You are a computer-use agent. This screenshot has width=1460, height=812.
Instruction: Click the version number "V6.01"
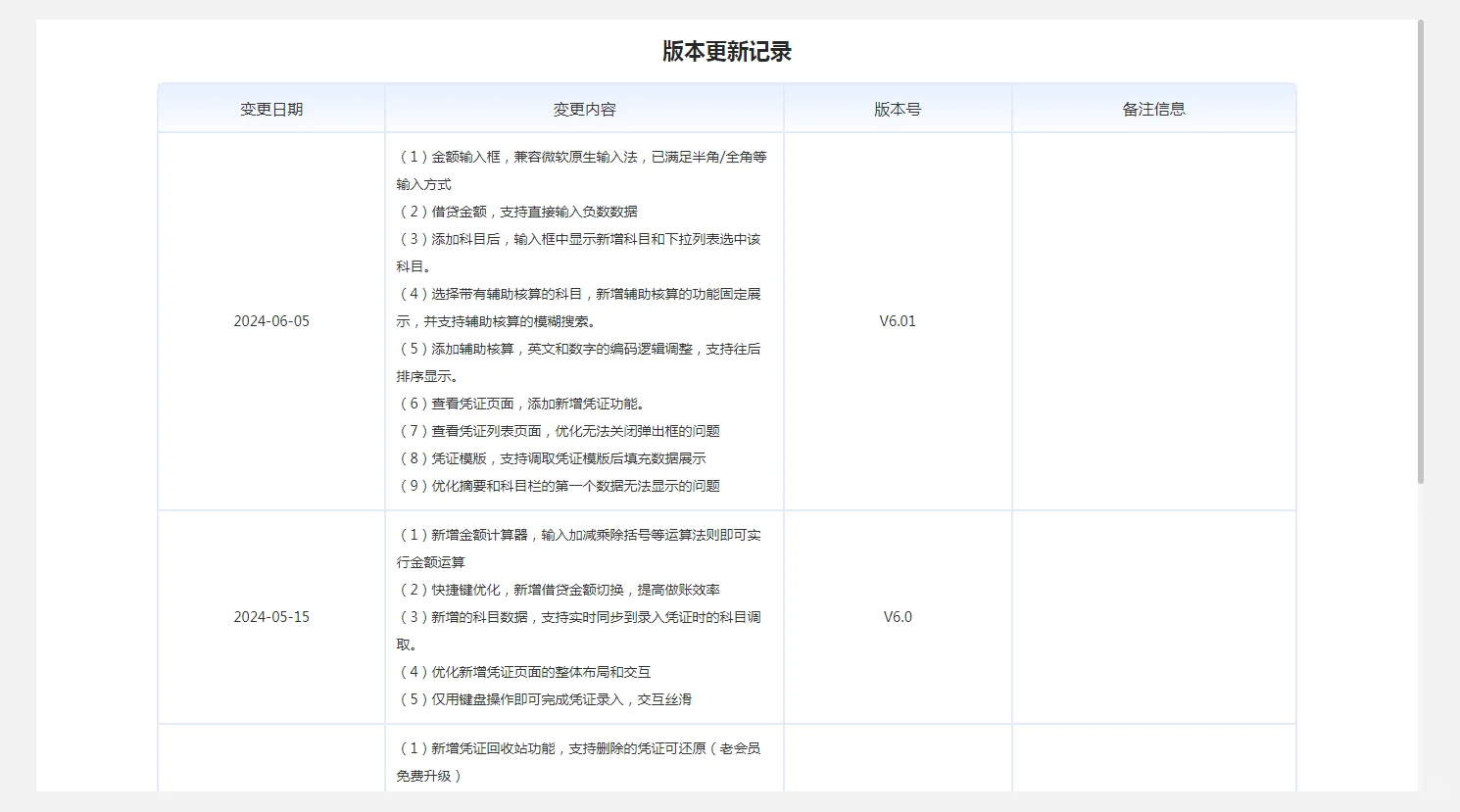(x=898, y=321)
